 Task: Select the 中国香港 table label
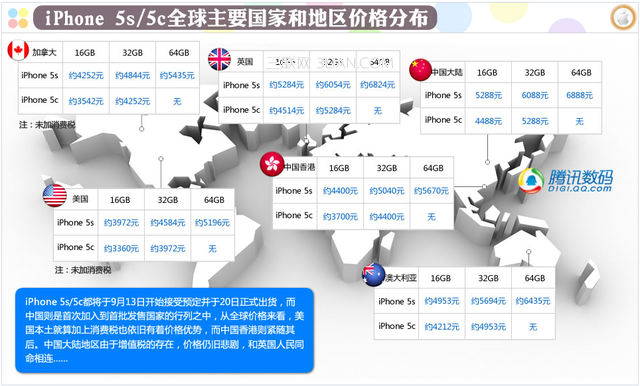300,167
